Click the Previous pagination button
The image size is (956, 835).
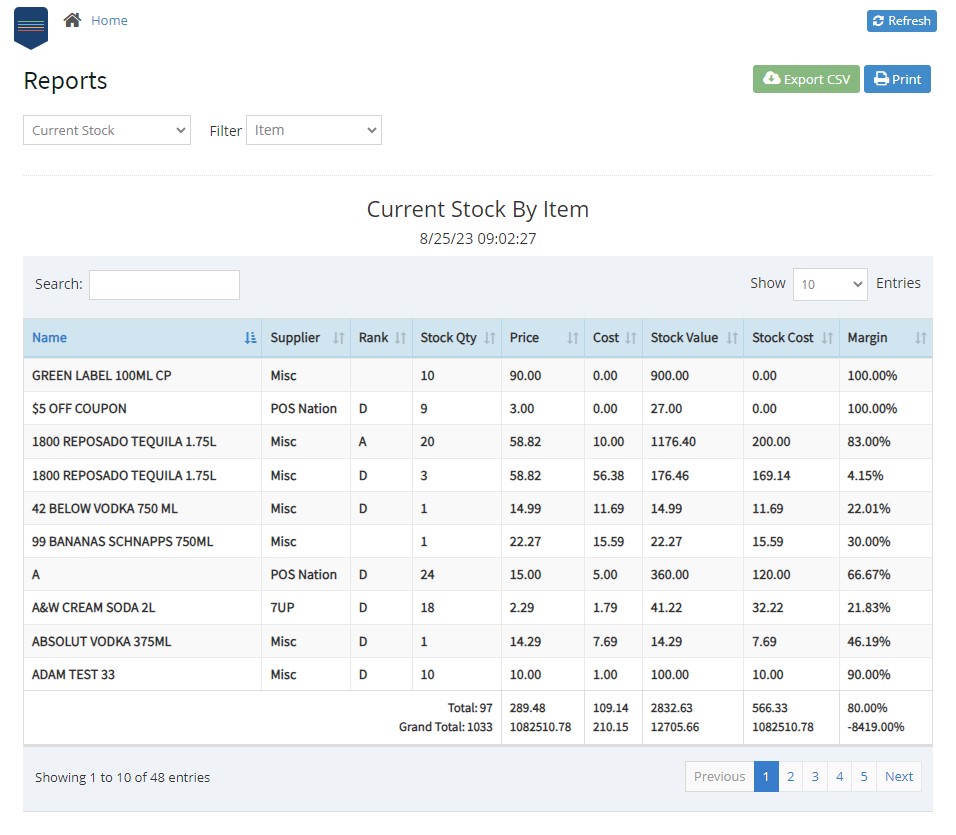[719, 776]
